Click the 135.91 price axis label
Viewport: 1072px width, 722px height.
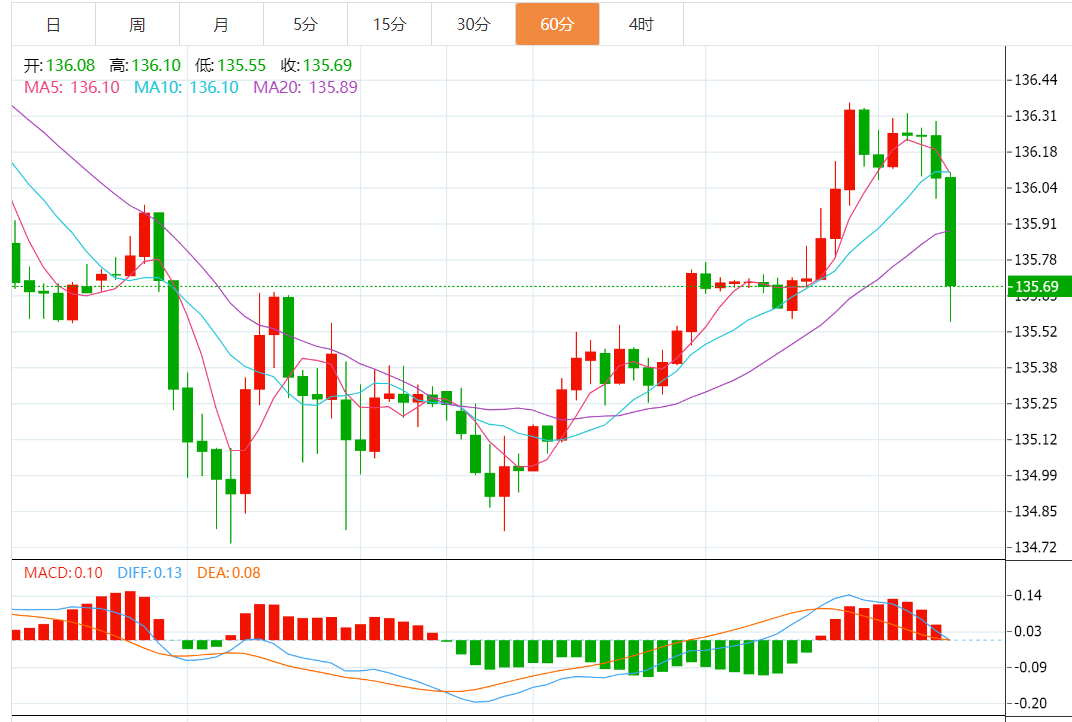coord(1036,224)
